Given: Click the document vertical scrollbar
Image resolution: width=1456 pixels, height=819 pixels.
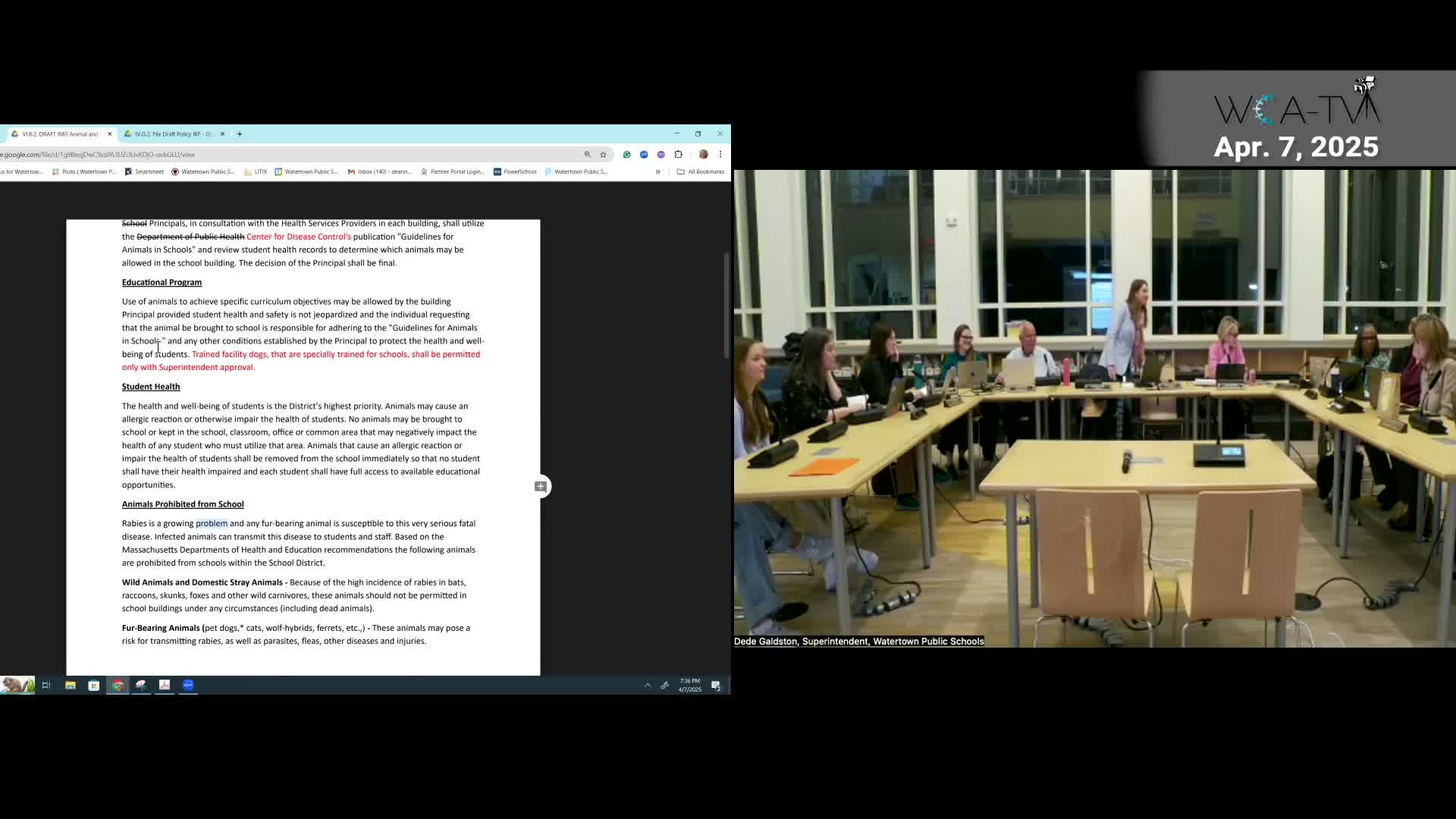Looking at the screenshot, I should [x=726, y=303].
